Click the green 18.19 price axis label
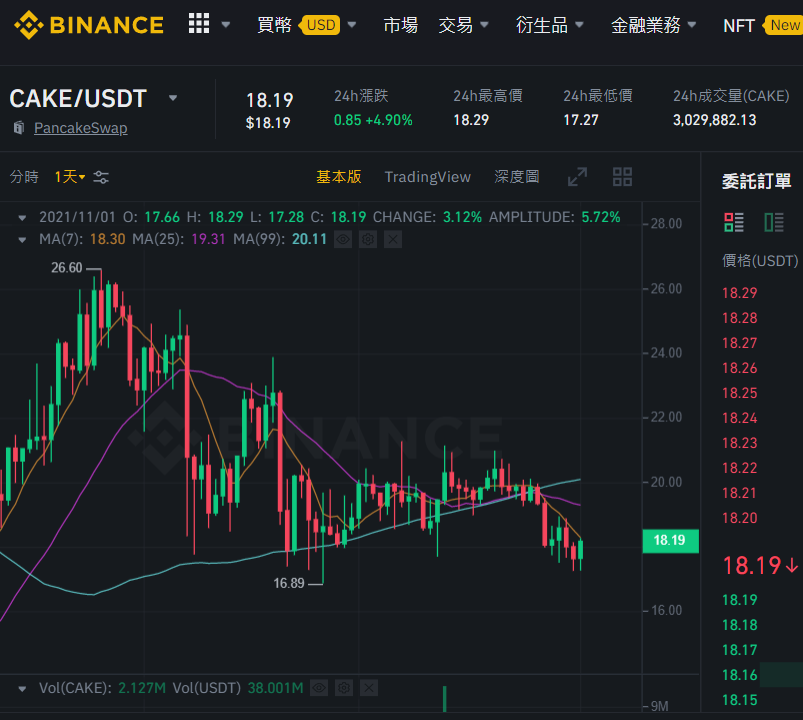The height and width of the screenshot is (720, 803). click(670, 541)
